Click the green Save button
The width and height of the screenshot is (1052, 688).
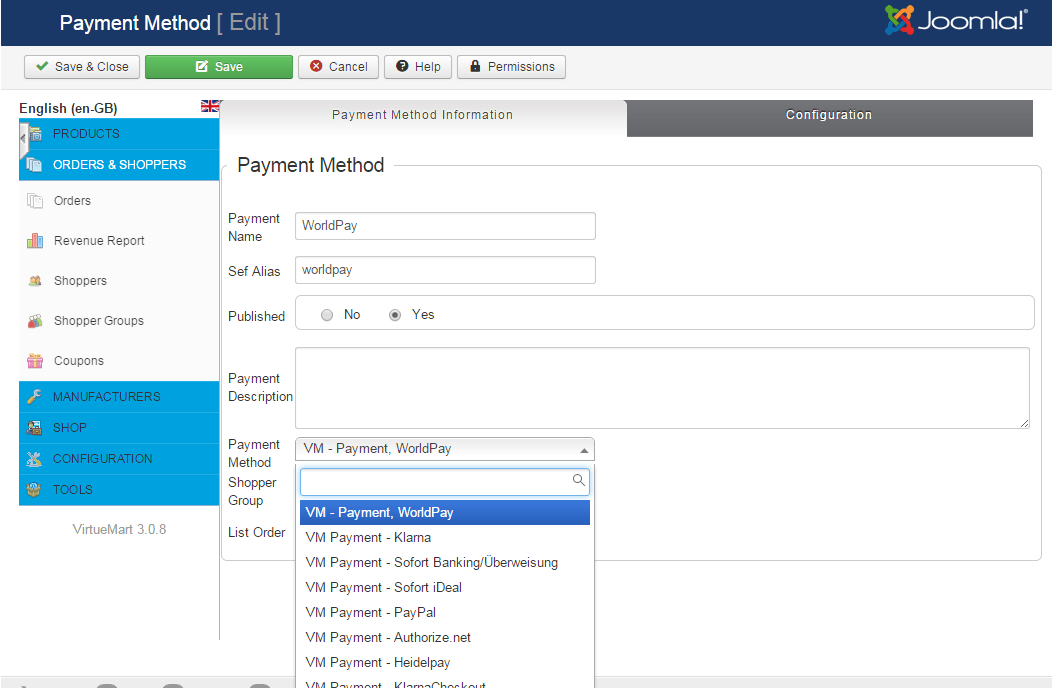tap(219, 66)
